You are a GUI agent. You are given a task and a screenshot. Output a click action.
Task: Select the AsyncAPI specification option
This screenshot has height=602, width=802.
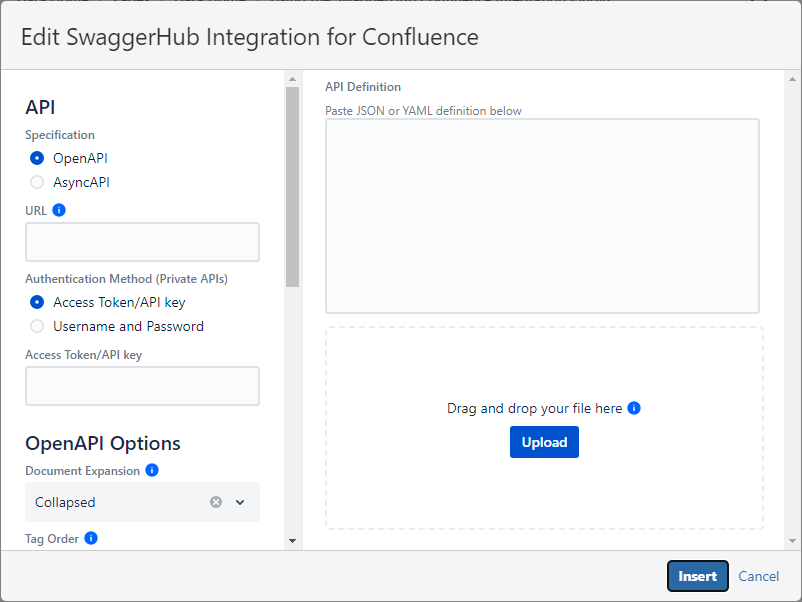coord(37,182)
